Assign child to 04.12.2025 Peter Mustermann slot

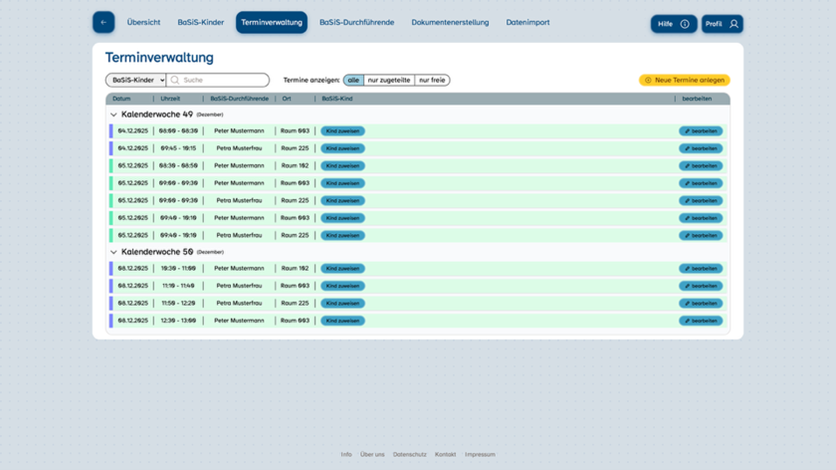tap(342, 131)
